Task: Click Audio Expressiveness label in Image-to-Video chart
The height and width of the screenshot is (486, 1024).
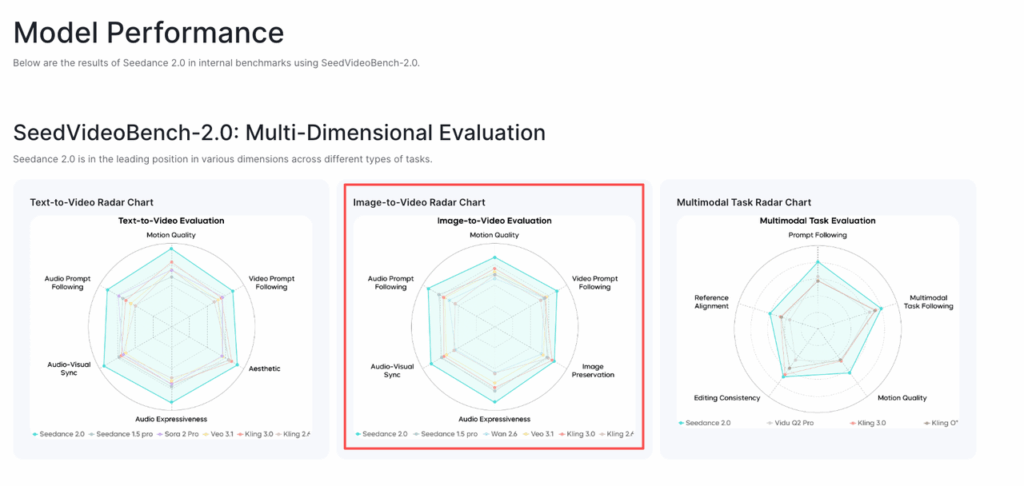Action: pos(494,419)
